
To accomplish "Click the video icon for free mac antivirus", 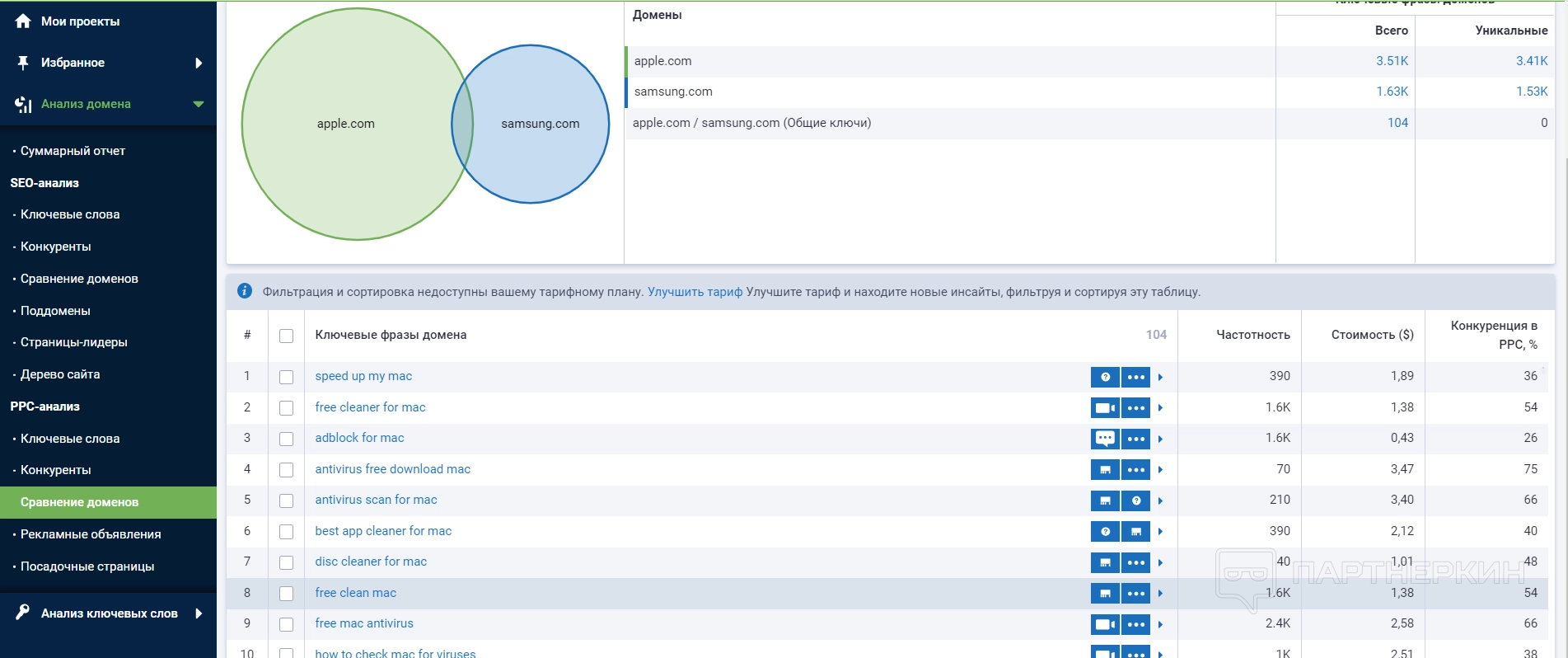I will (x=1105, y=624).
